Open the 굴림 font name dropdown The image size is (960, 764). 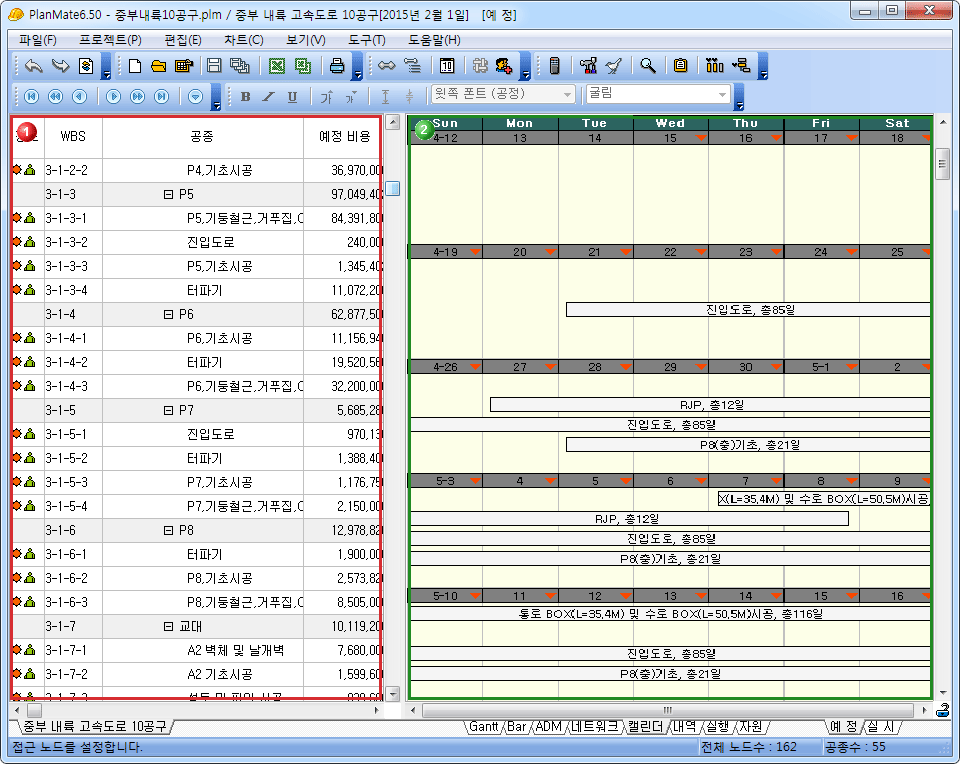coord(722,95)
